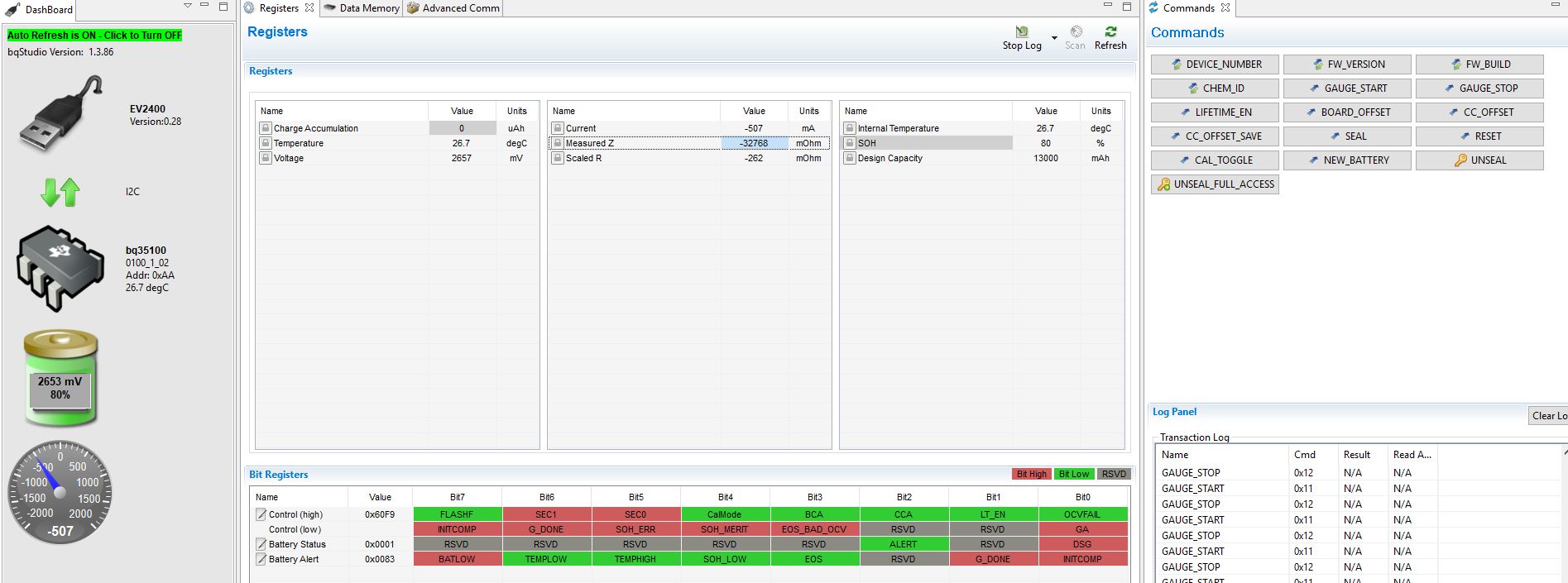
Task: Click the SEAL command button
Action: (x=1347, y=136)
